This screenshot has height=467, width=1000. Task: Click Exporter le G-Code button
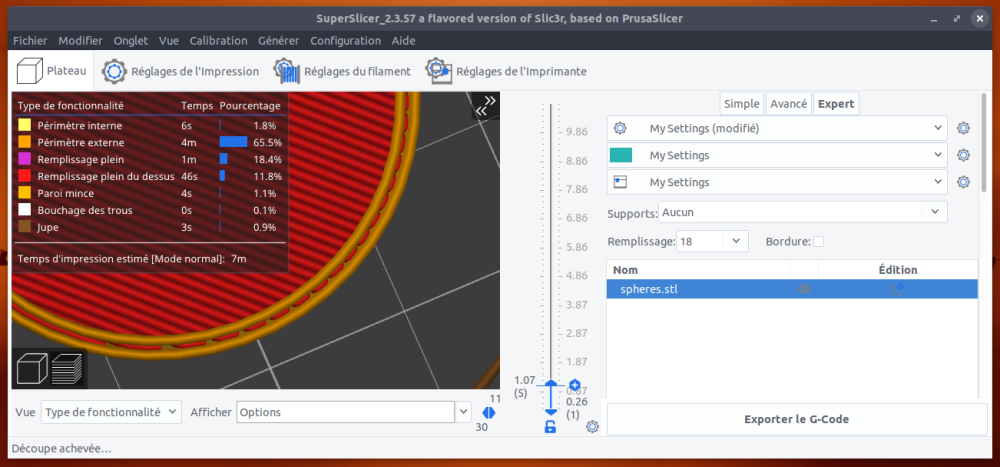796,419
